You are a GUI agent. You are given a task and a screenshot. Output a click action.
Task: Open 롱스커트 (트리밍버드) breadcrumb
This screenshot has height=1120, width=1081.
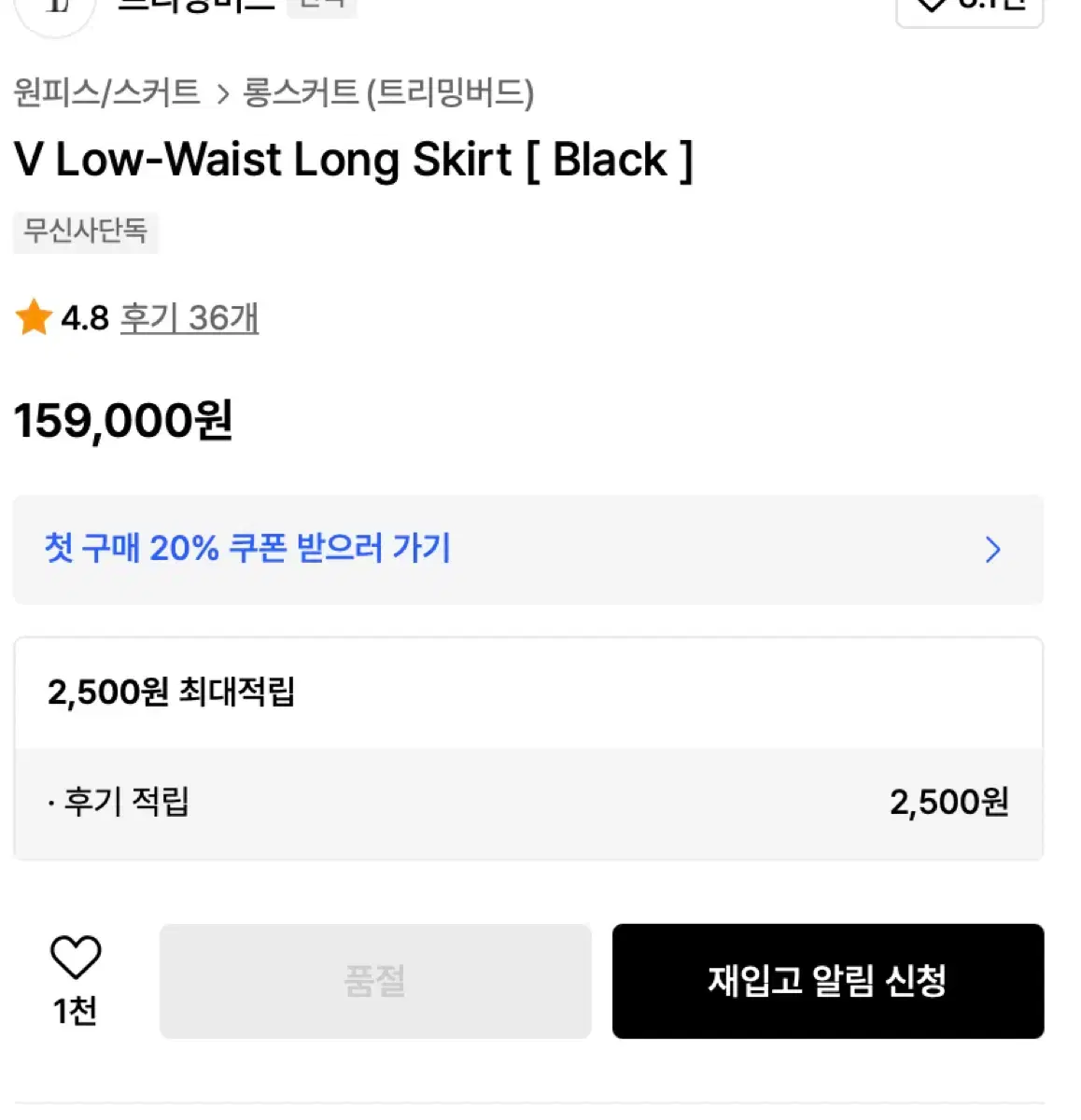coord(388,92)
